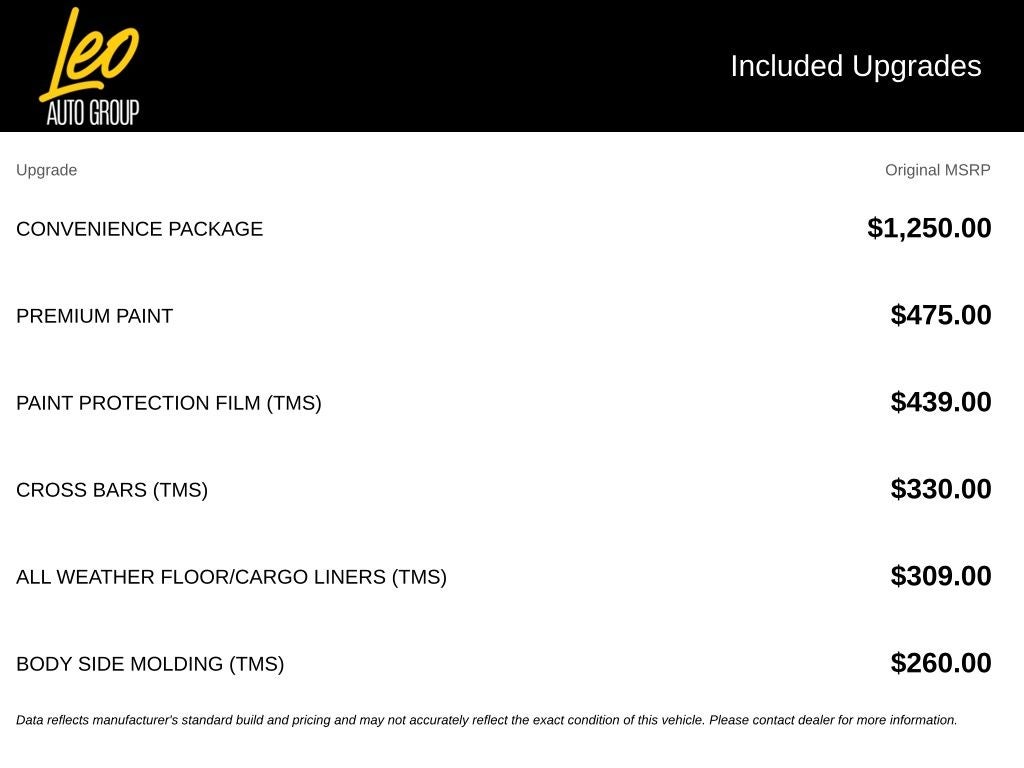The image size is (1024, 768).
Task: Click the $439.00 price value
Action: [940, 402]
